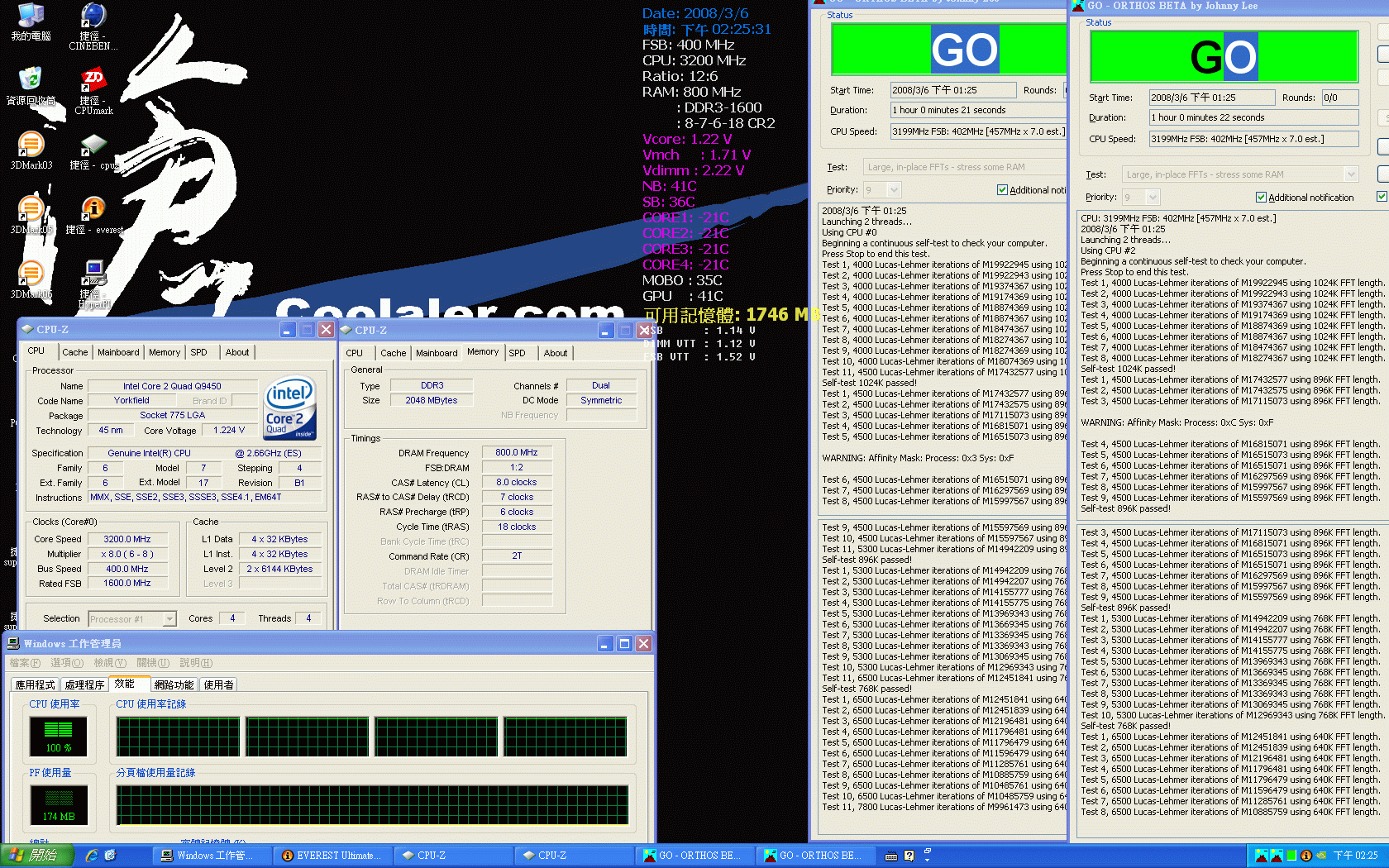
Task: Open SPD tab in the CPU-Z Timings window
Action: 518,353
